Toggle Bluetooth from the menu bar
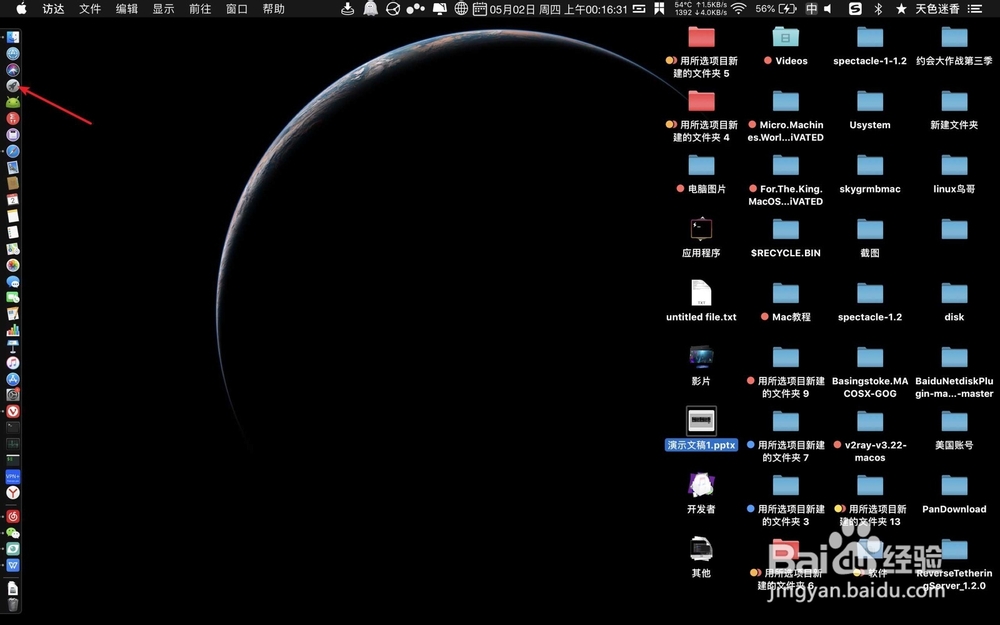 [876, 9]
